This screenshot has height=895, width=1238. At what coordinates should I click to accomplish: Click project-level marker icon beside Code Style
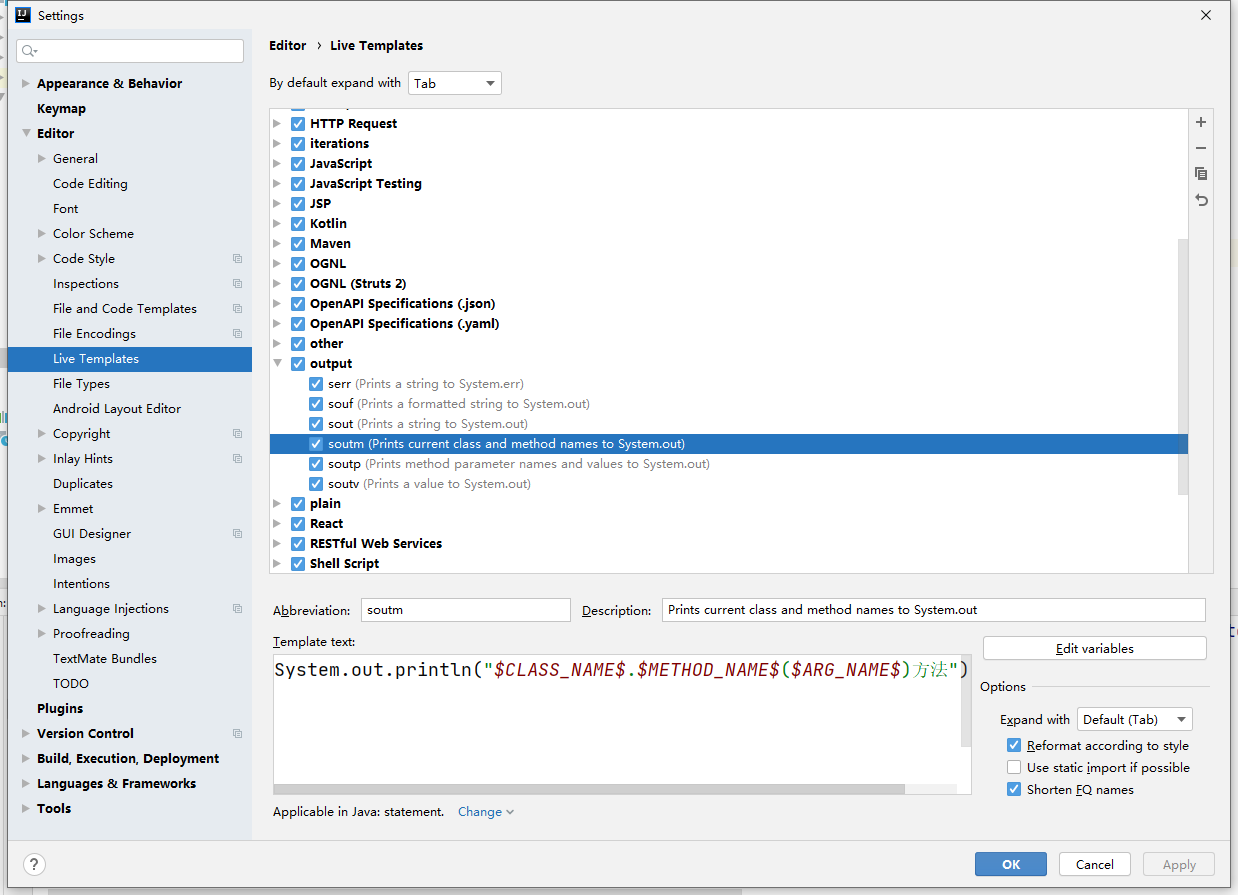pos(237,259)
